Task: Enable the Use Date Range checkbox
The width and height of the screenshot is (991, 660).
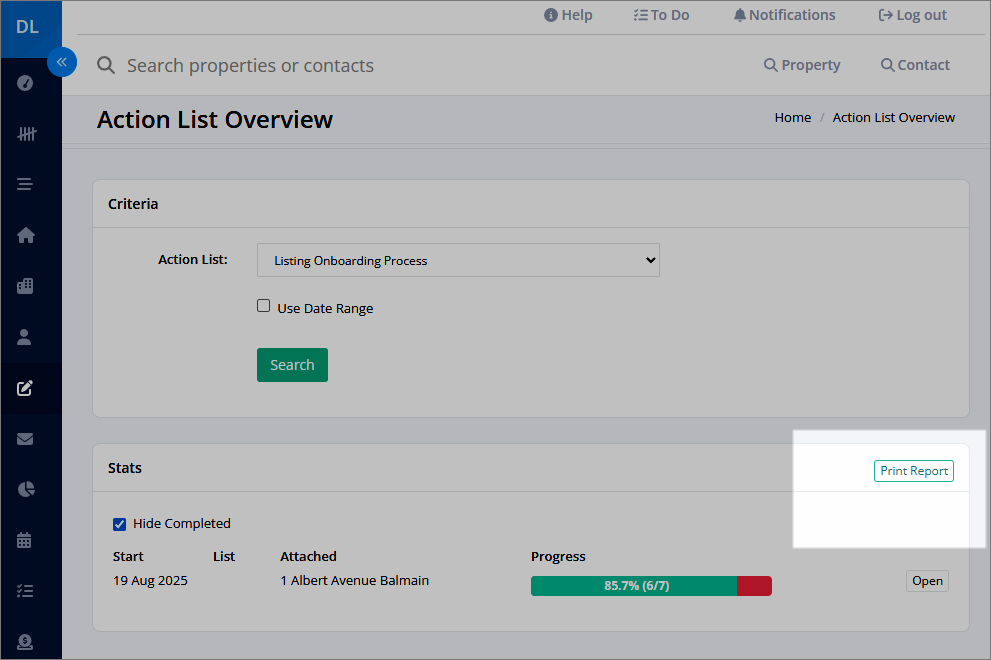Action: pos(264,306)
